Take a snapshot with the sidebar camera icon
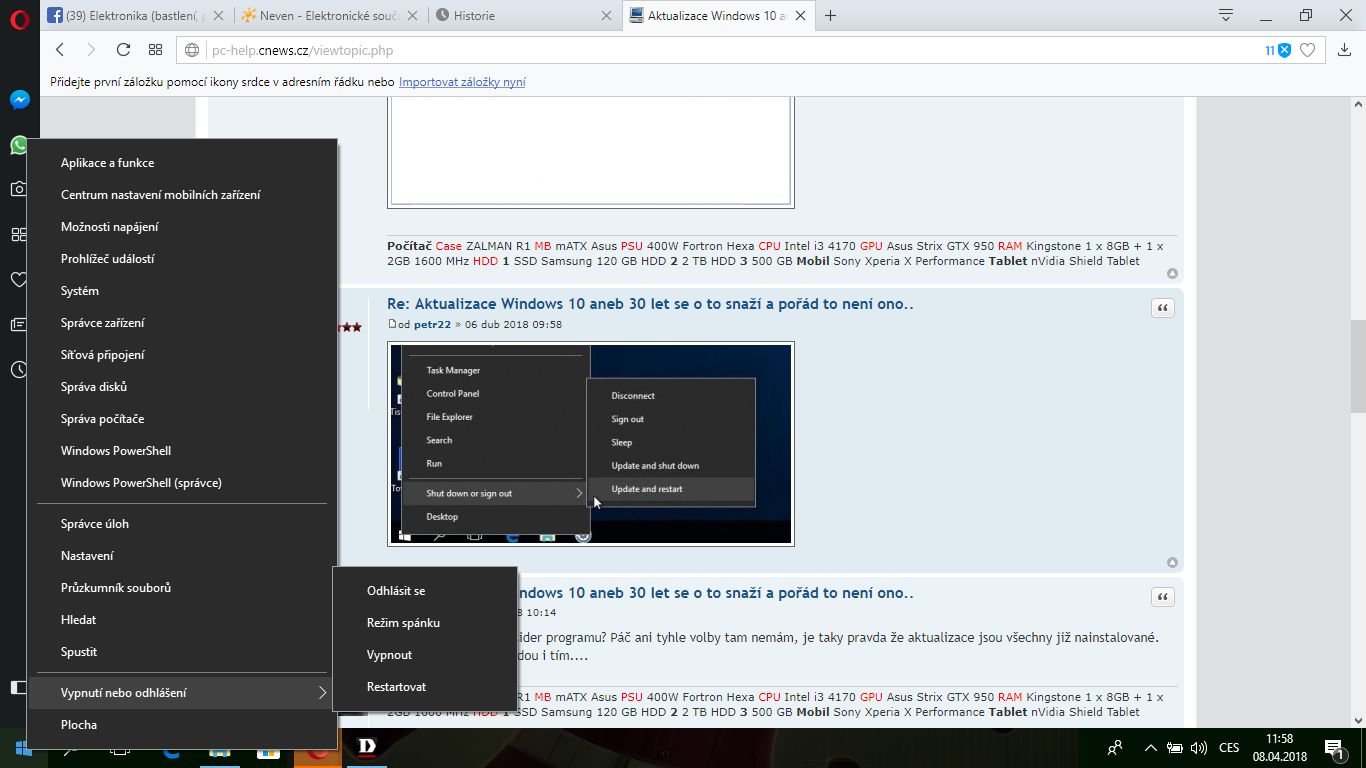The height and width of the screenshot is (768, 1366). [19, 189]
